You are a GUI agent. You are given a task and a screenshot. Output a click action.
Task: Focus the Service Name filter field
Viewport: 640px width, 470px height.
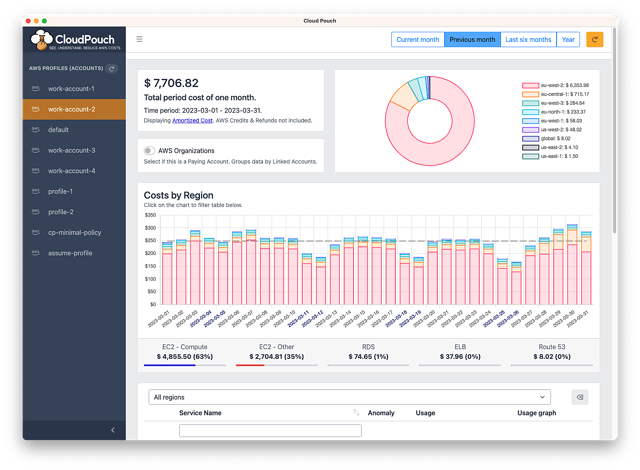pos(270,430)
